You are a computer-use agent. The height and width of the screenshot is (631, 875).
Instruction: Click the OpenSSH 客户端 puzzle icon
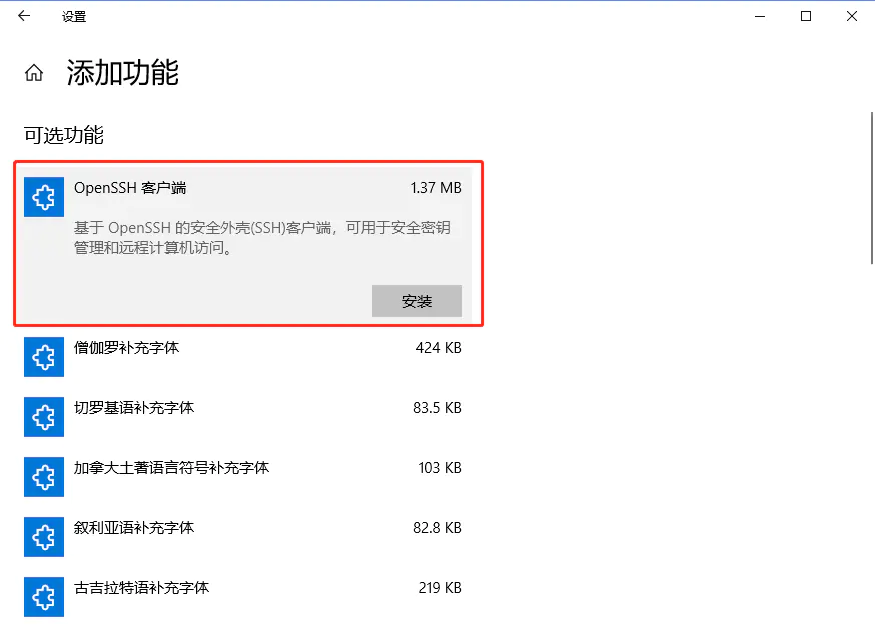[44, 197]
